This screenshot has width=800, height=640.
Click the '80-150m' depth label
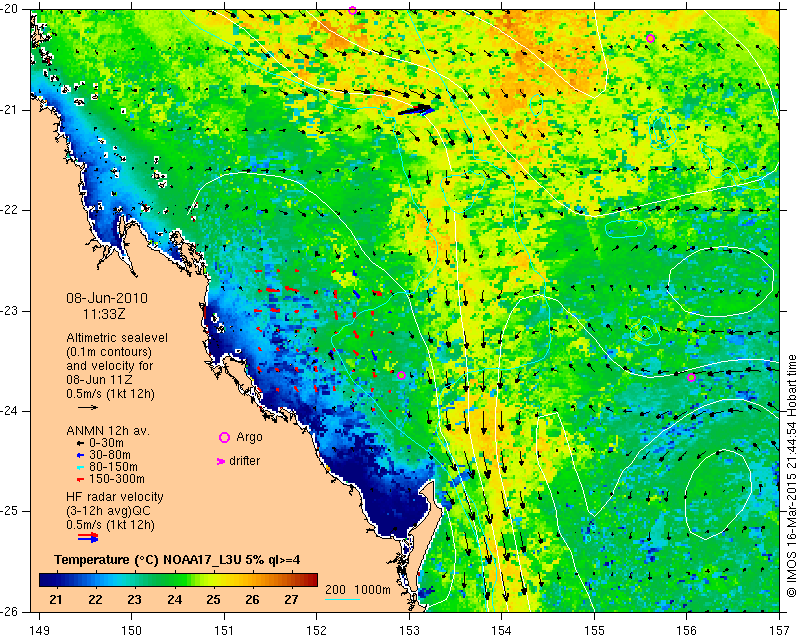[113, 467]
